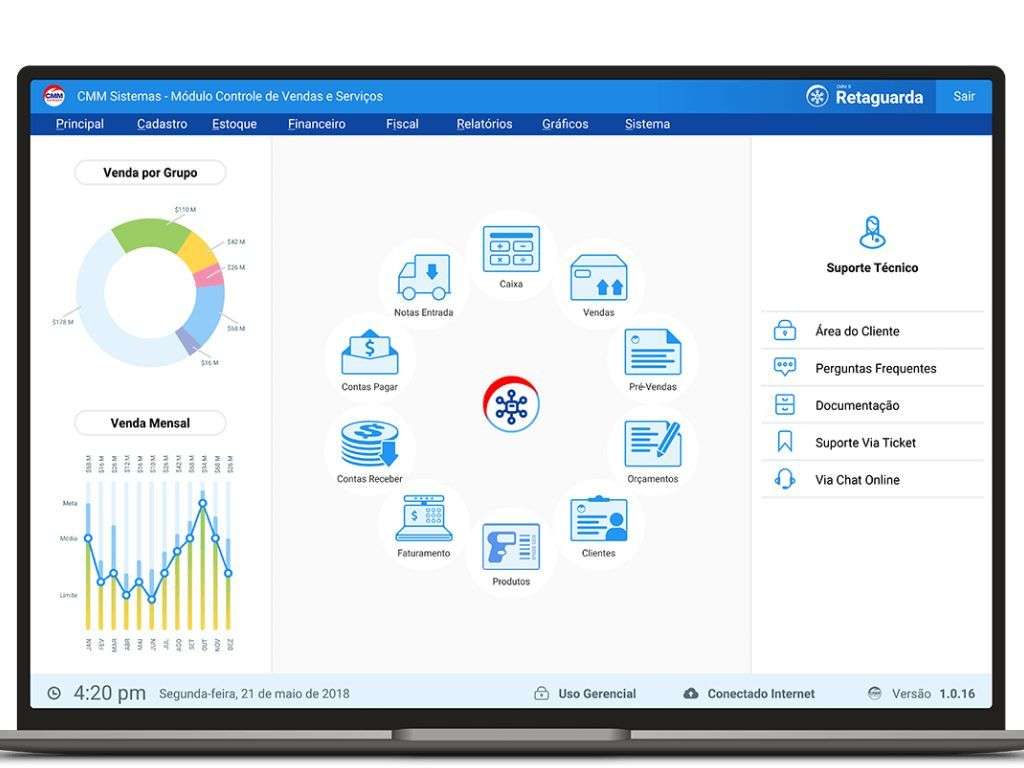
Task: Open the Faturamento cash register icon
Action: (x=424, y=519)
